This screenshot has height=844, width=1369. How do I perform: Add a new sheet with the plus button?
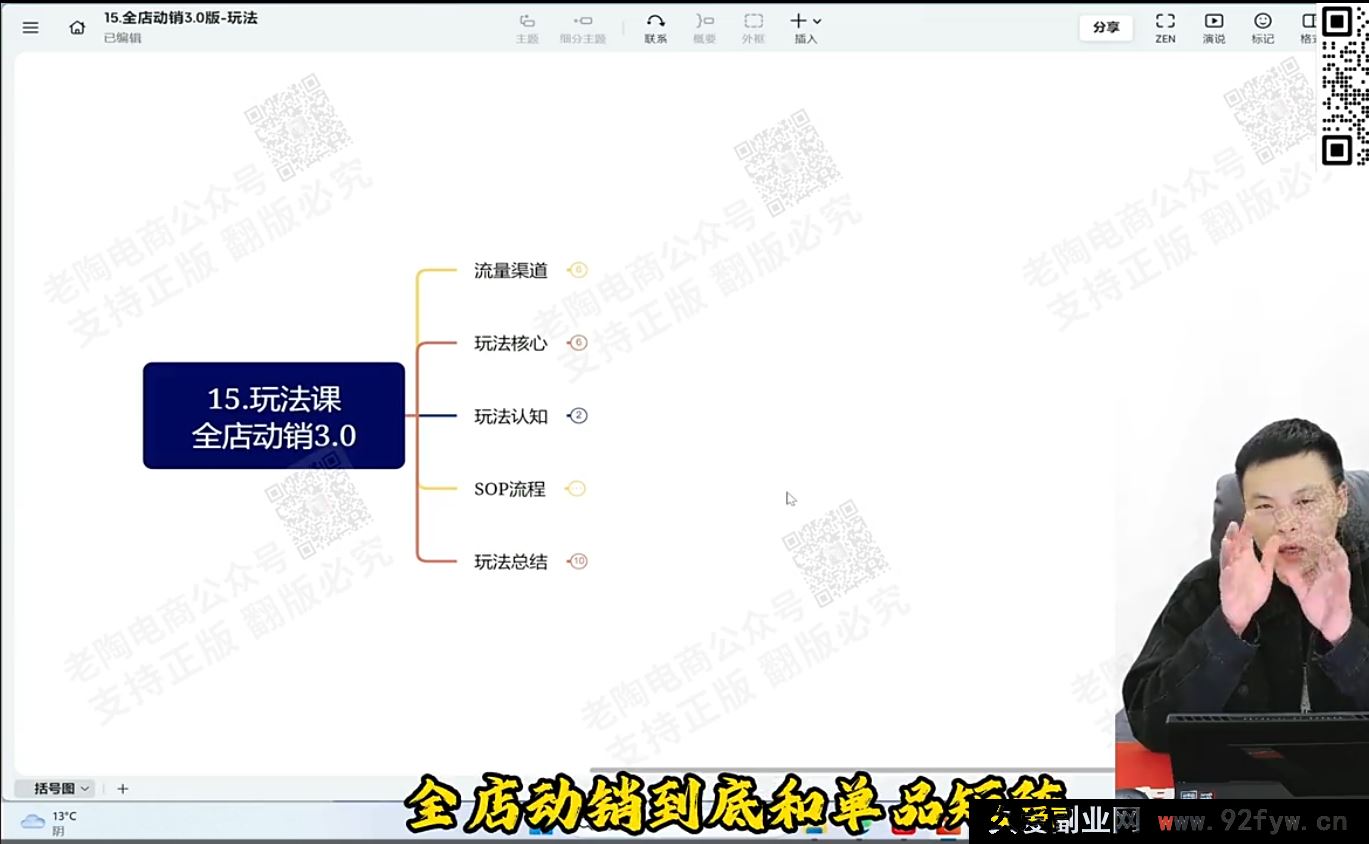click(122, 789)
